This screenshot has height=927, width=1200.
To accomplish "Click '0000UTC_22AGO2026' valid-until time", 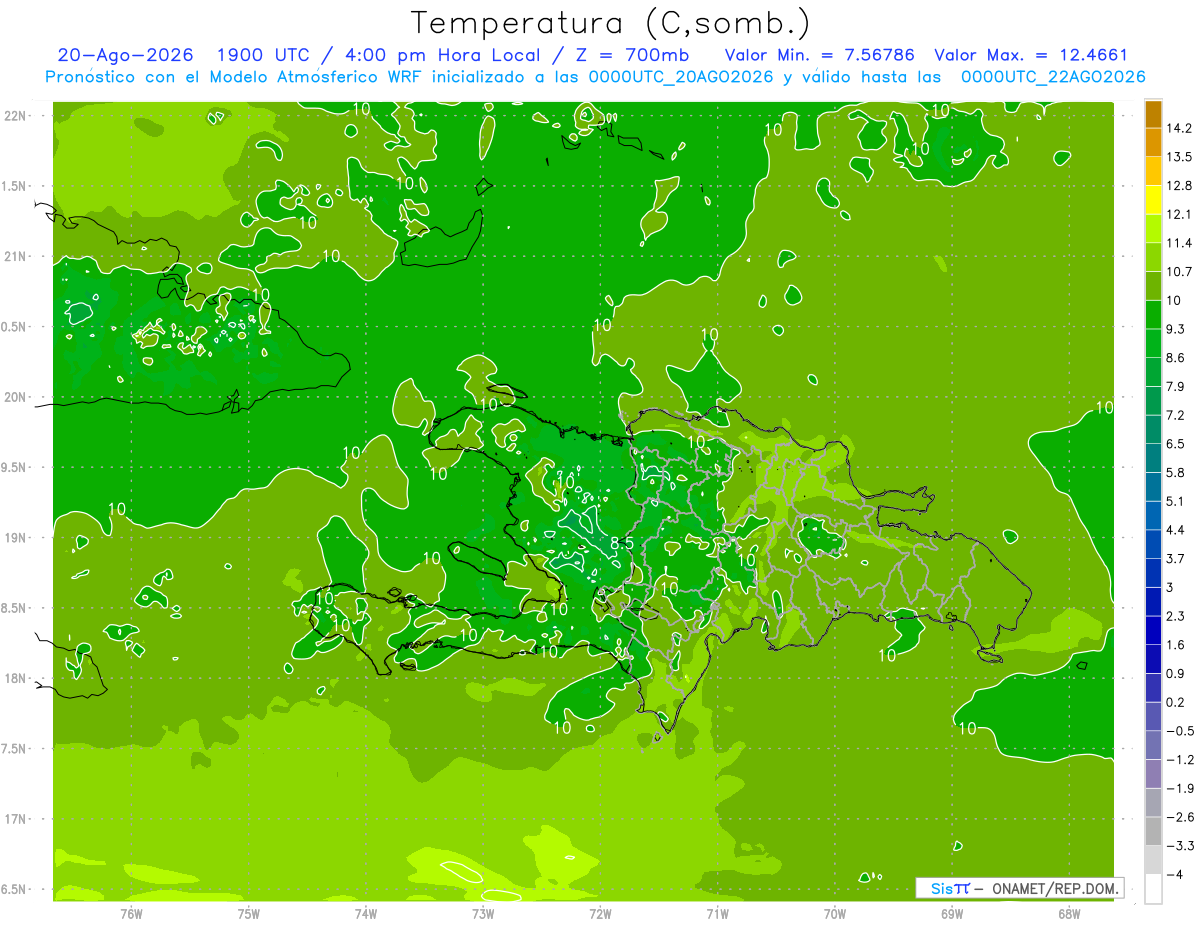I will 1053,77.
